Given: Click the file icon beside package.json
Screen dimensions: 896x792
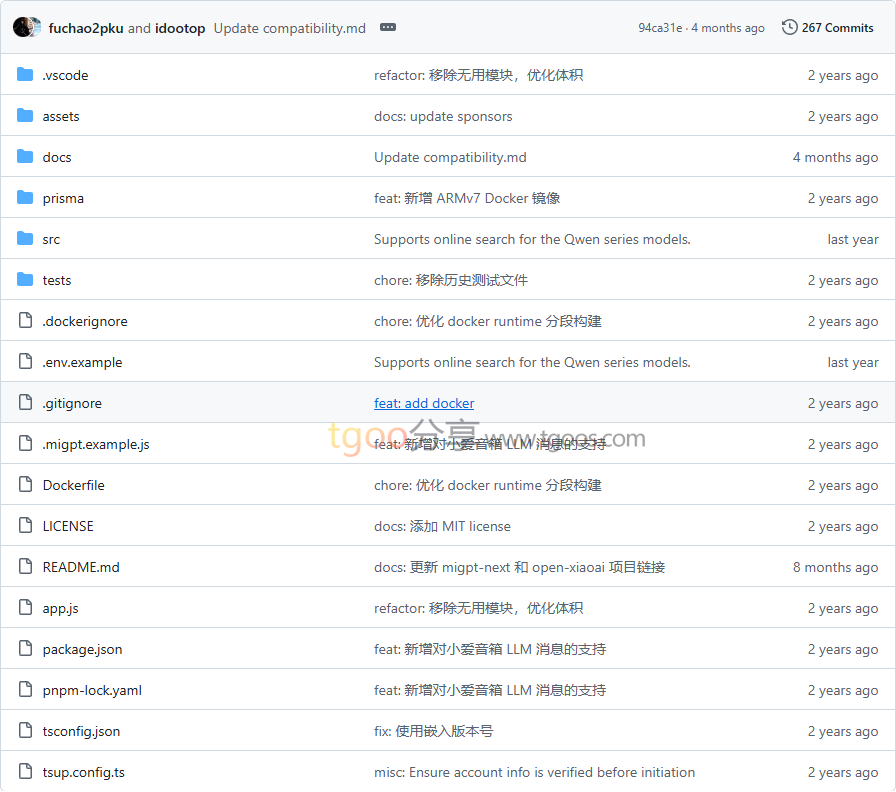Looking at the screenshot, I should tap(25, 649).
